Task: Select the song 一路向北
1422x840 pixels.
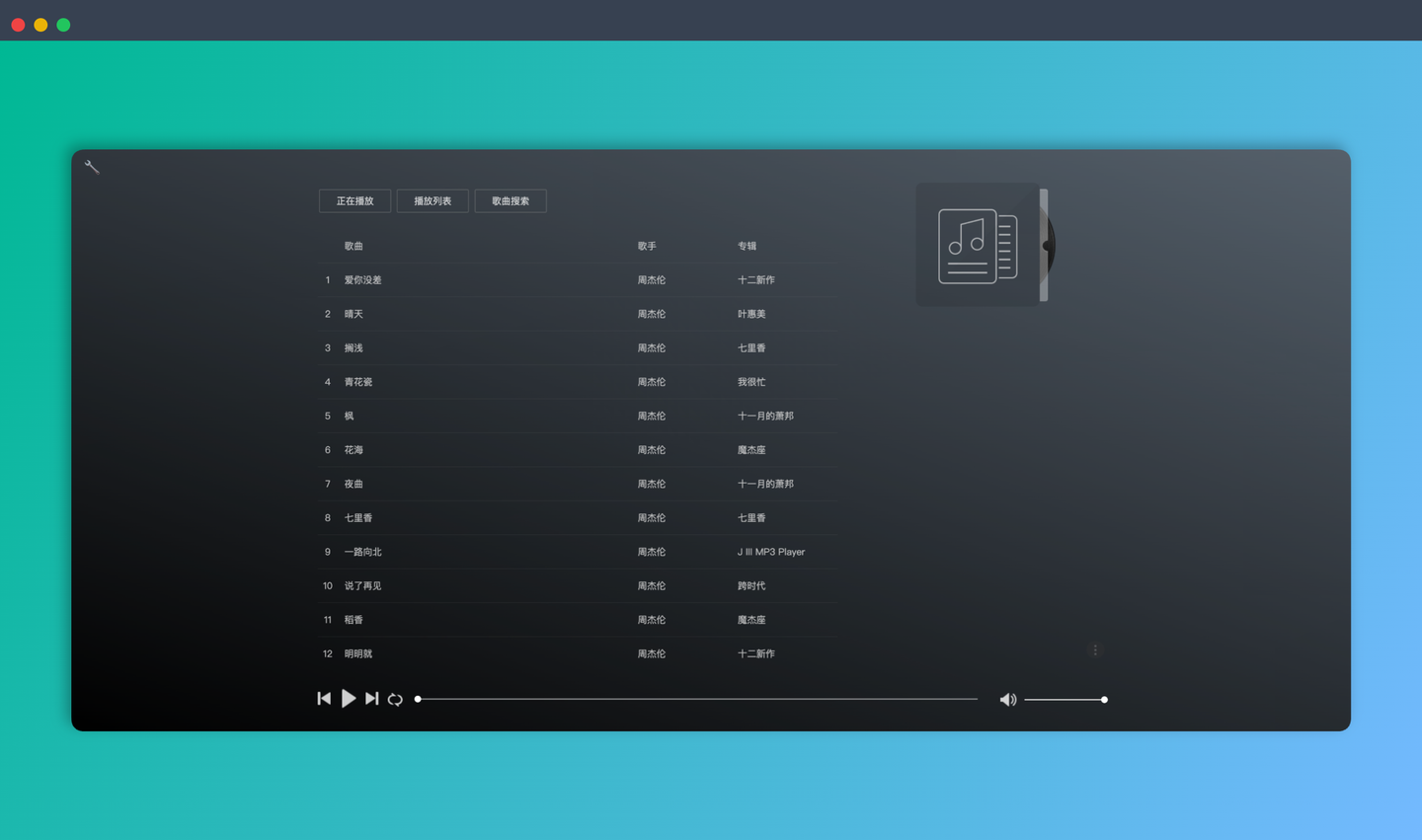Action: pos(362,552)
